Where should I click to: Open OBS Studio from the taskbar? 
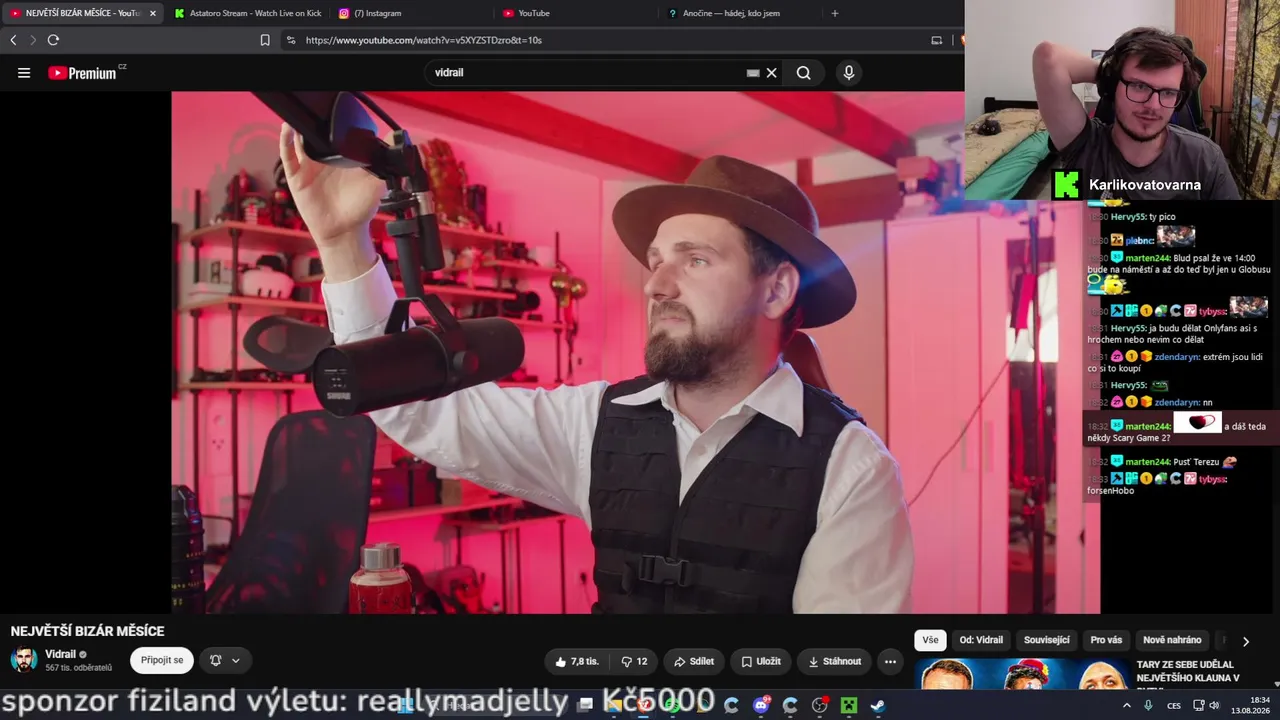point(819,705)
